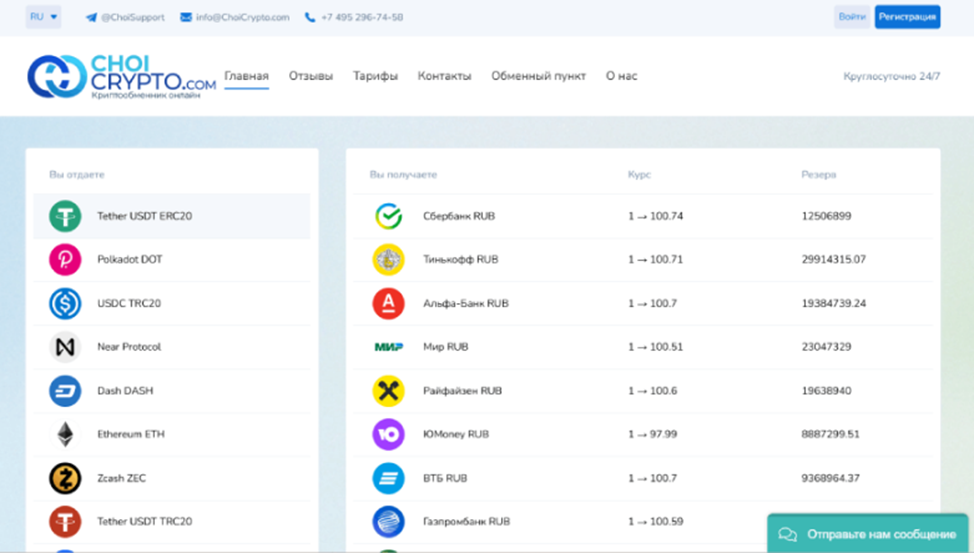Image resolution: width=974 pixels, height=553 pixels.
Task: Select the Near Protocol coin icon
Action: [65, 347]
